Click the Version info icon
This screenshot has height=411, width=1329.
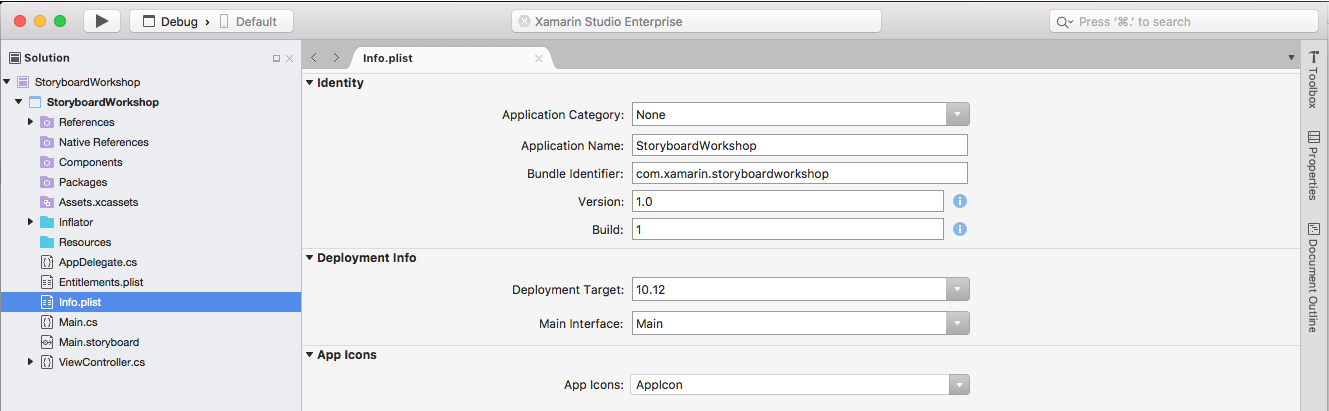(959, 201)
